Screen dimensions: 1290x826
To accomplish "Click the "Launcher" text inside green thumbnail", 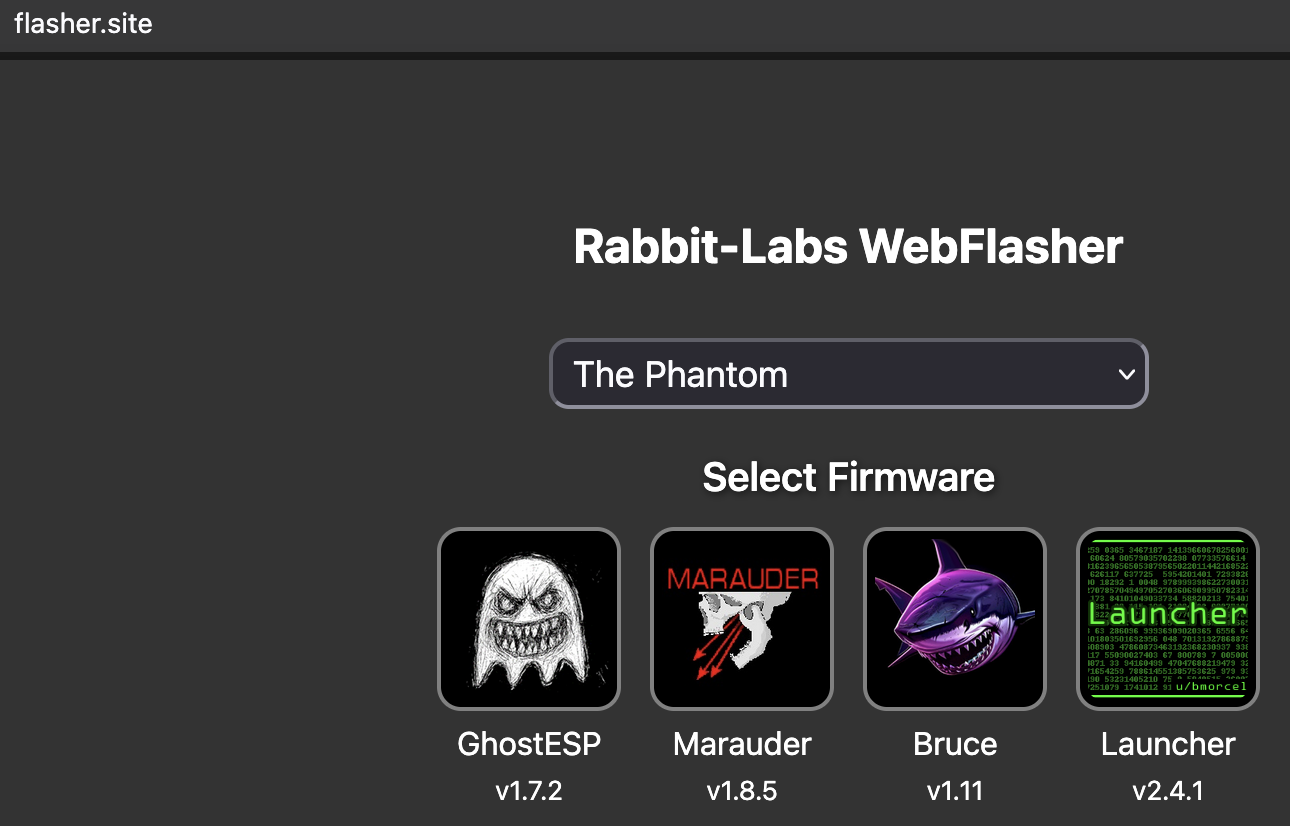I will (x=1168, y=613).
